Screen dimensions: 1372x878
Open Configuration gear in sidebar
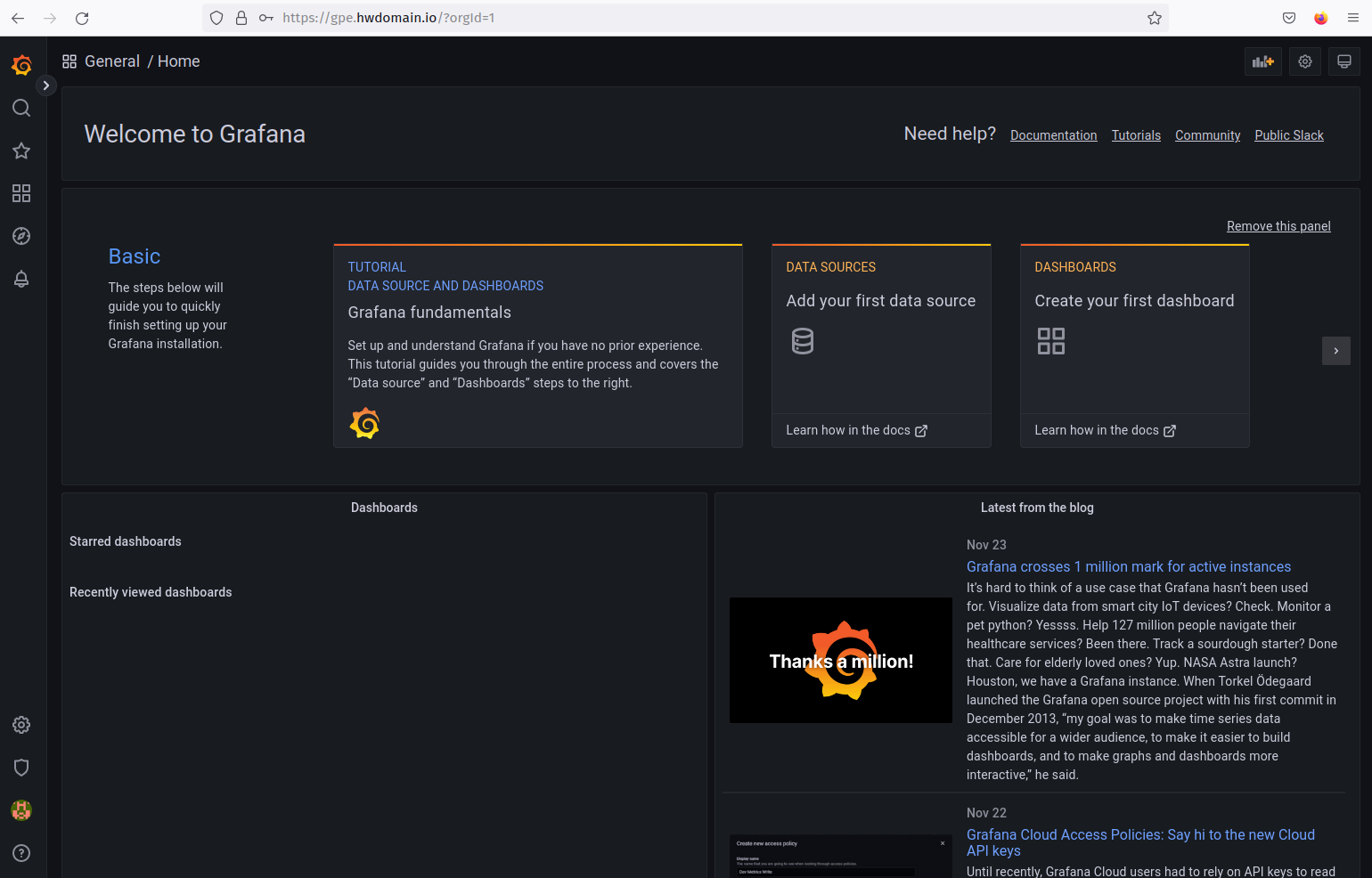[21, 725]
